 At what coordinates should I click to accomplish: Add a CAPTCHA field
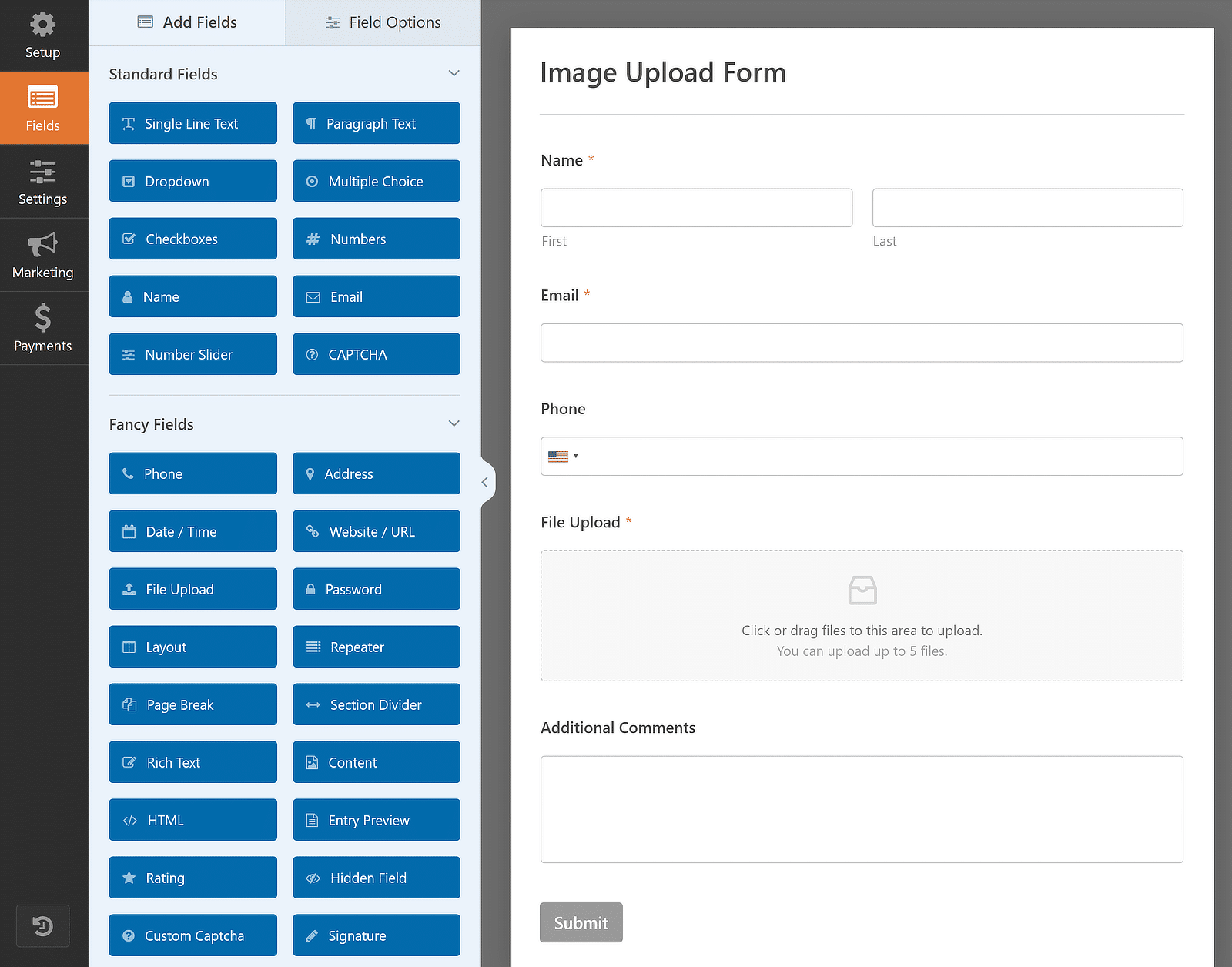pyautogui.click(x=376, y=354)
